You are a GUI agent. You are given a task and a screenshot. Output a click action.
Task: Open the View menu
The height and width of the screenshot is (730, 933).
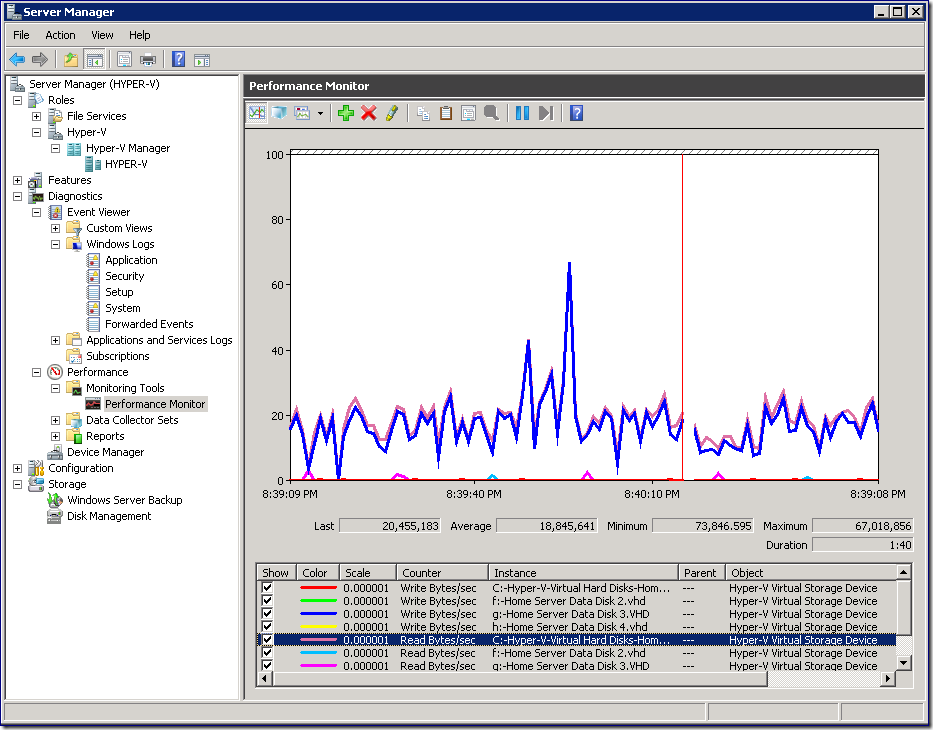click(x=102, y=35)
